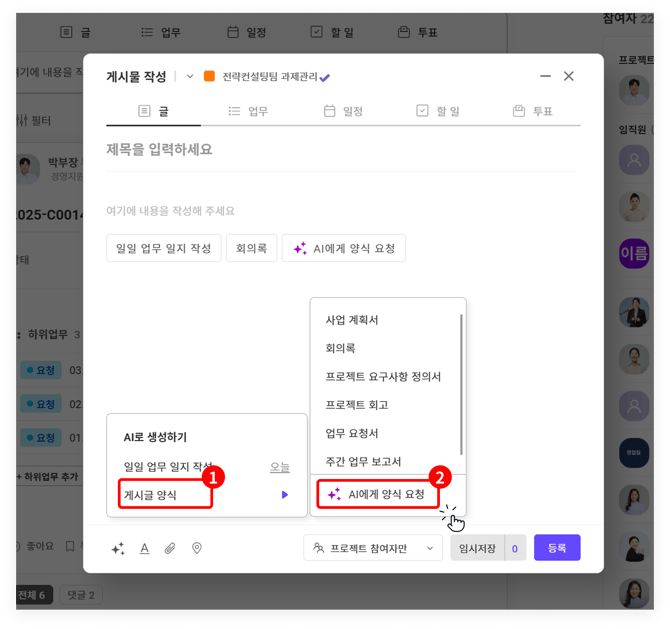Click the purple 이름 participant avatar
The height and width of the screenshot is (629, 670).
[x=634, y=251]
